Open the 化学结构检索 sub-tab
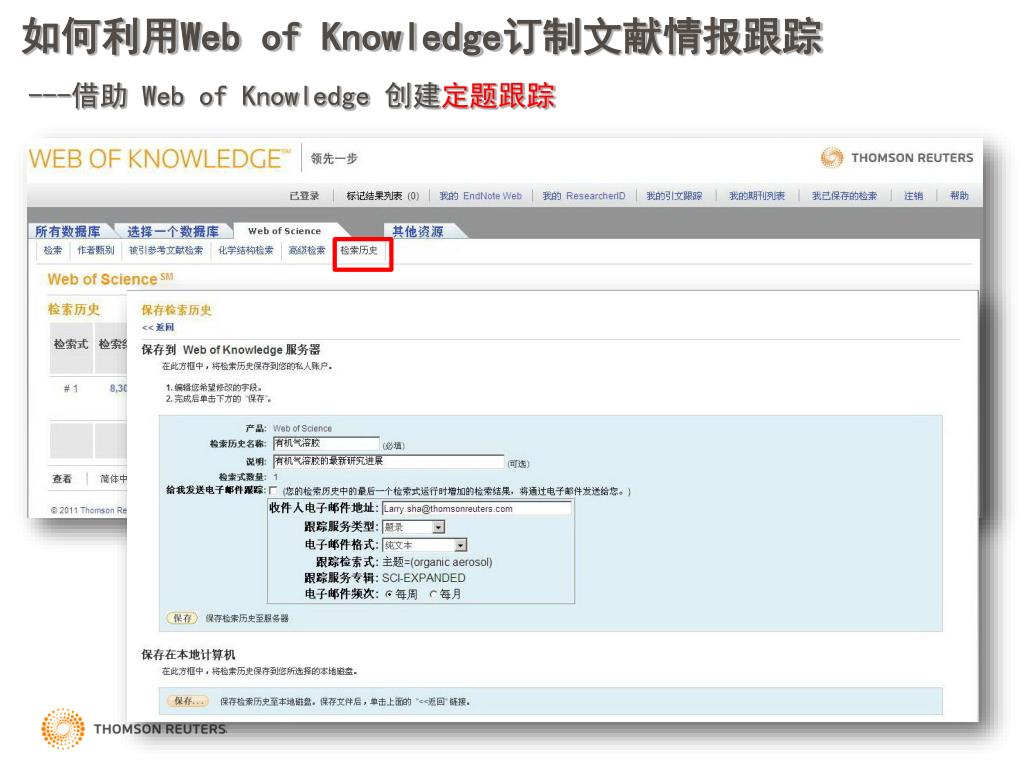 pos(246,250)
